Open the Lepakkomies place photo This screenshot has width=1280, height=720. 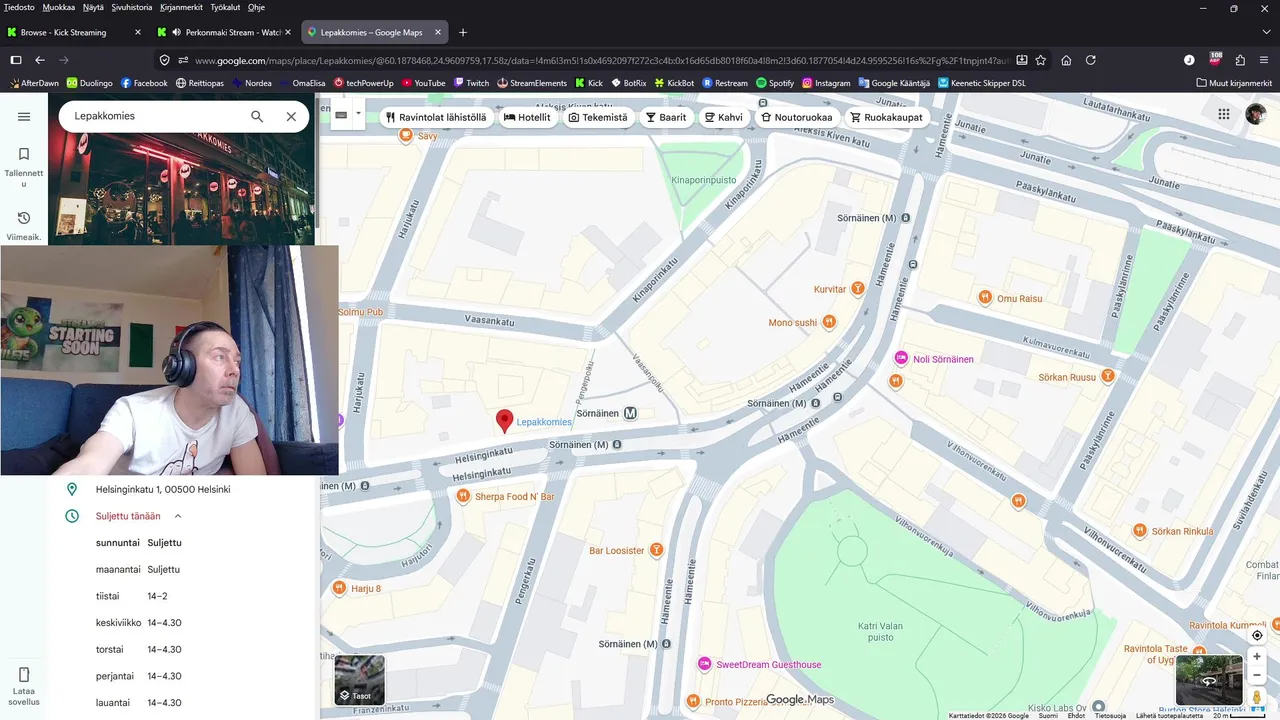coord(181,188)
